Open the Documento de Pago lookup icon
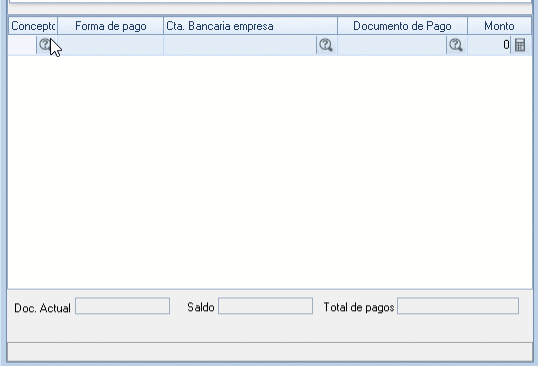Image resolution: width=538 pixels, height=366 pixels. pyautogui.click(x=456, y=45)
